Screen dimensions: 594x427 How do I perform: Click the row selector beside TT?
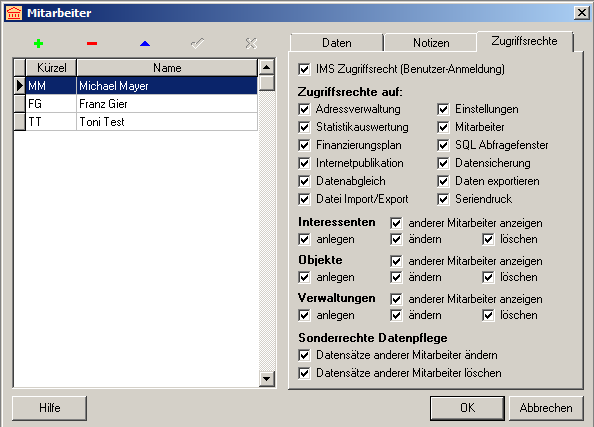tap(20, 122)
